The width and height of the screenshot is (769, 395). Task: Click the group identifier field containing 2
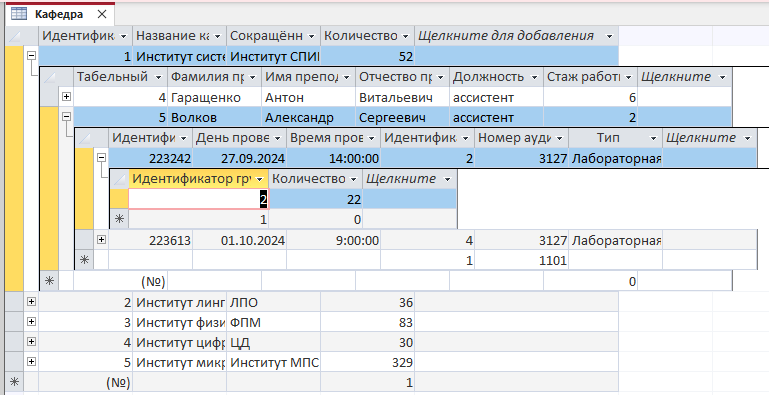pyautogui.click(x=199, y=199)
